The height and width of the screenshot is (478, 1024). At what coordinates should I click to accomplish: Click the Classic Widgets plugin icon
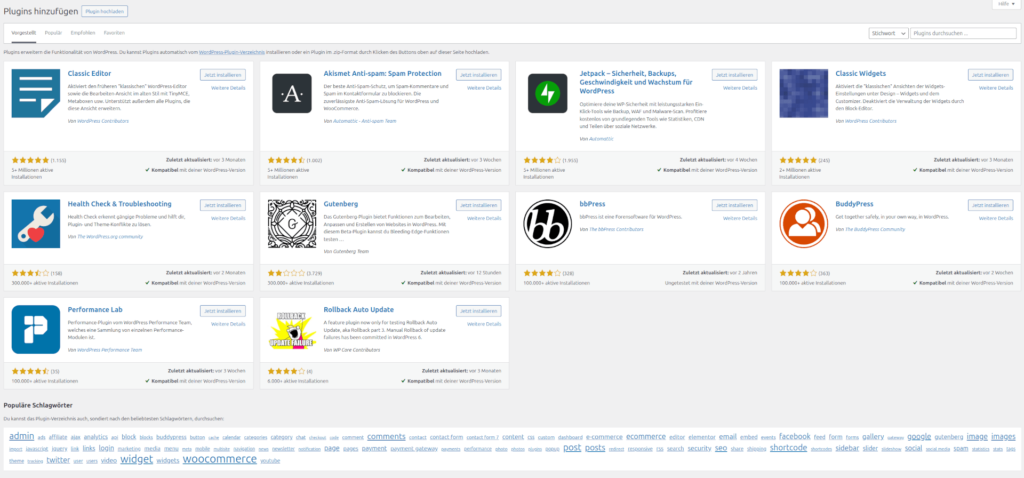click(804, 93)
